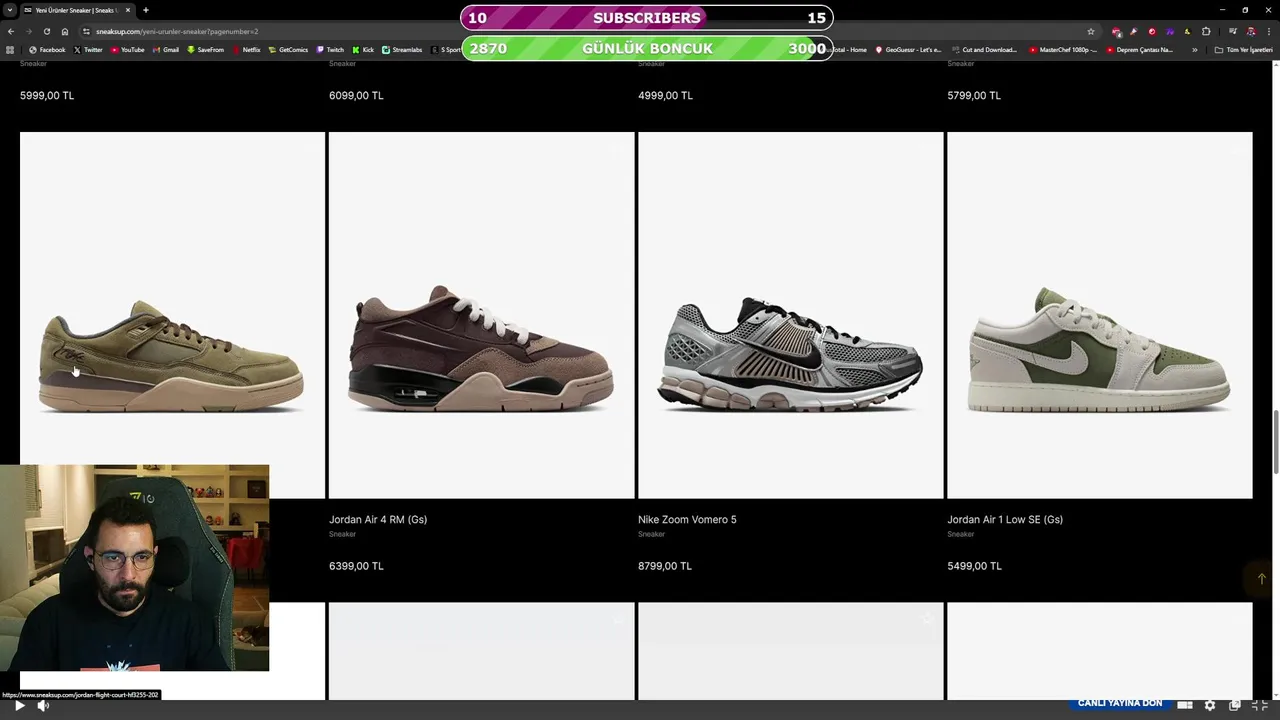
Task: Open video in pop-out mini player icon
Action: [x=1235, y=705]
